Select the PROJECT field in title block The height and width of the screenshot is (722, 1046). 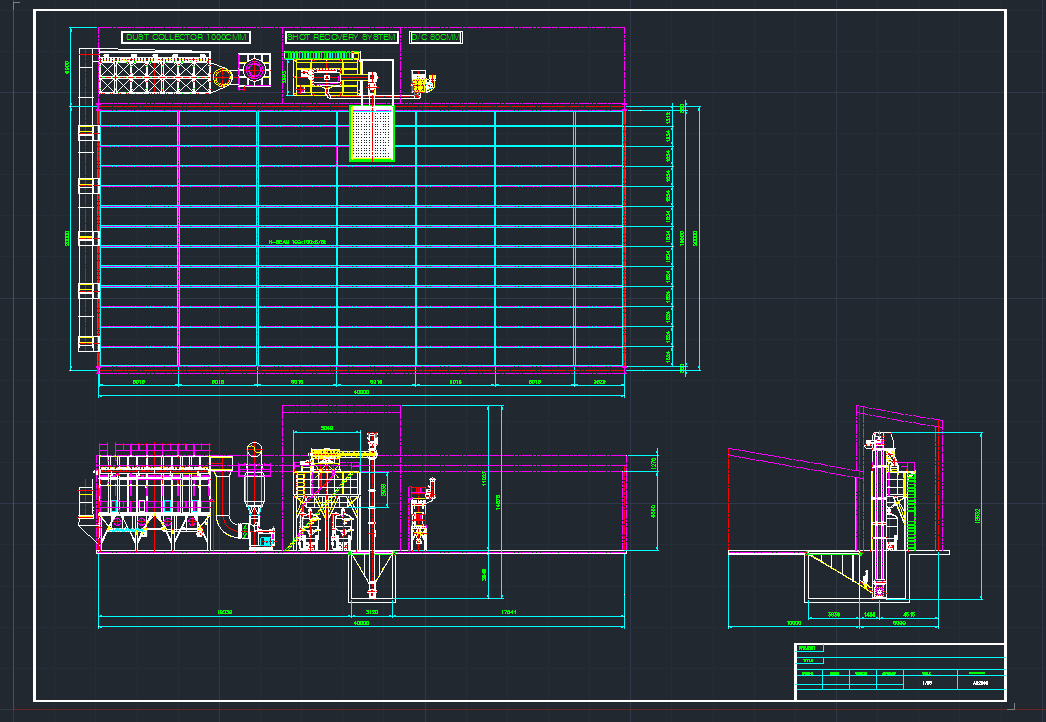(x=808, y=649)
